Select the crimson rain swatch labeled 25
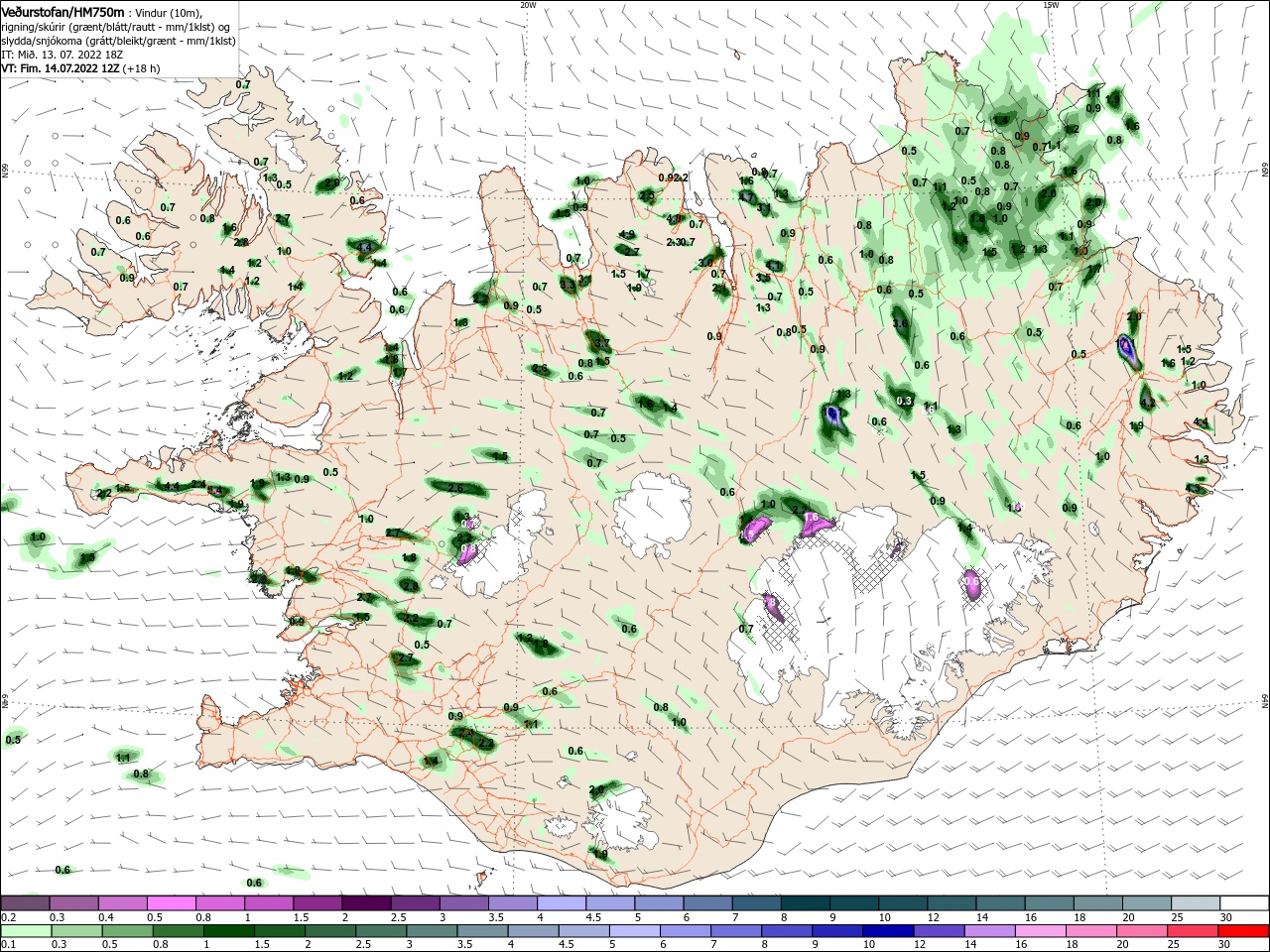 tap(1193, 931)
